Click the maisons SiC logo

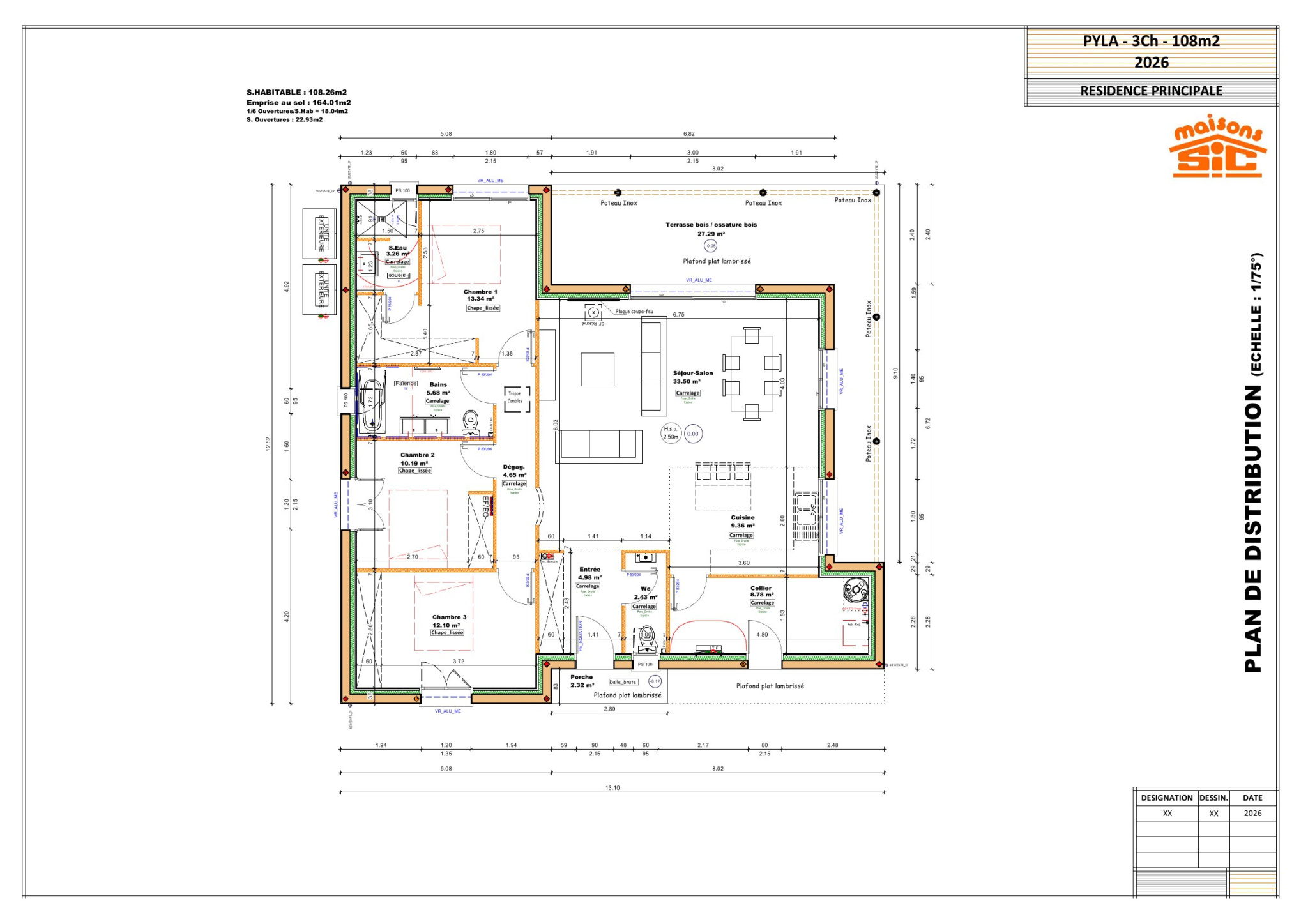1218,146
